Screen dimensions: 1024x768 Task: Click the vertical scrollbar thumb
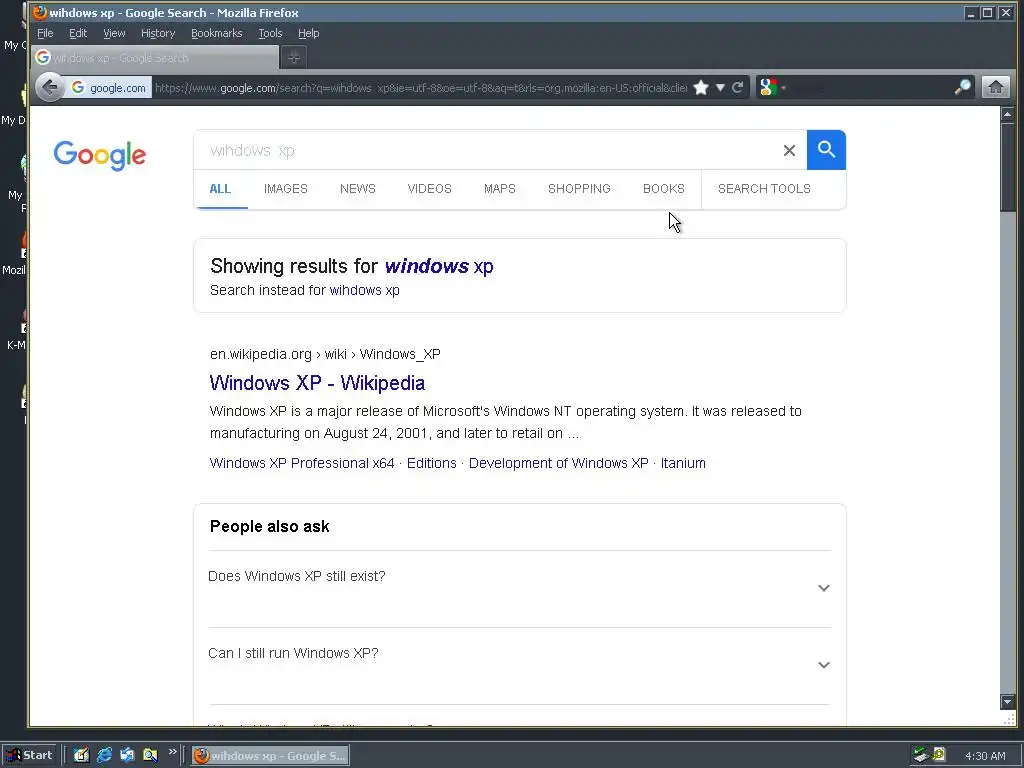click(1008, 167)
